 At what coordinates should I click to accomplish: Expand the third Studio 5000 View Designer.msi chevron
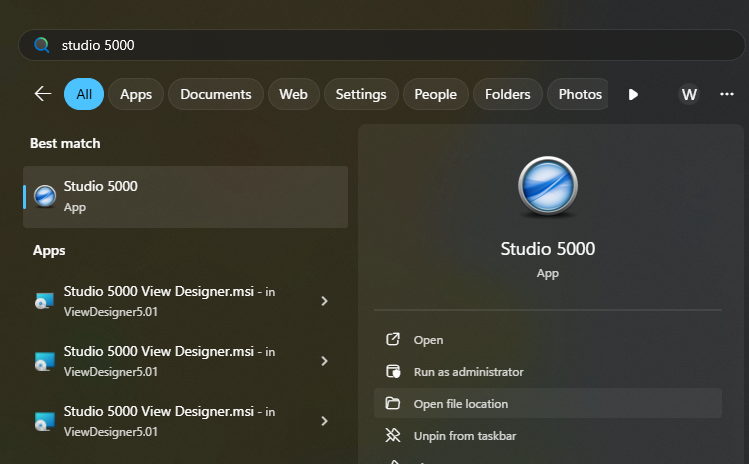(x=324, y=421)
